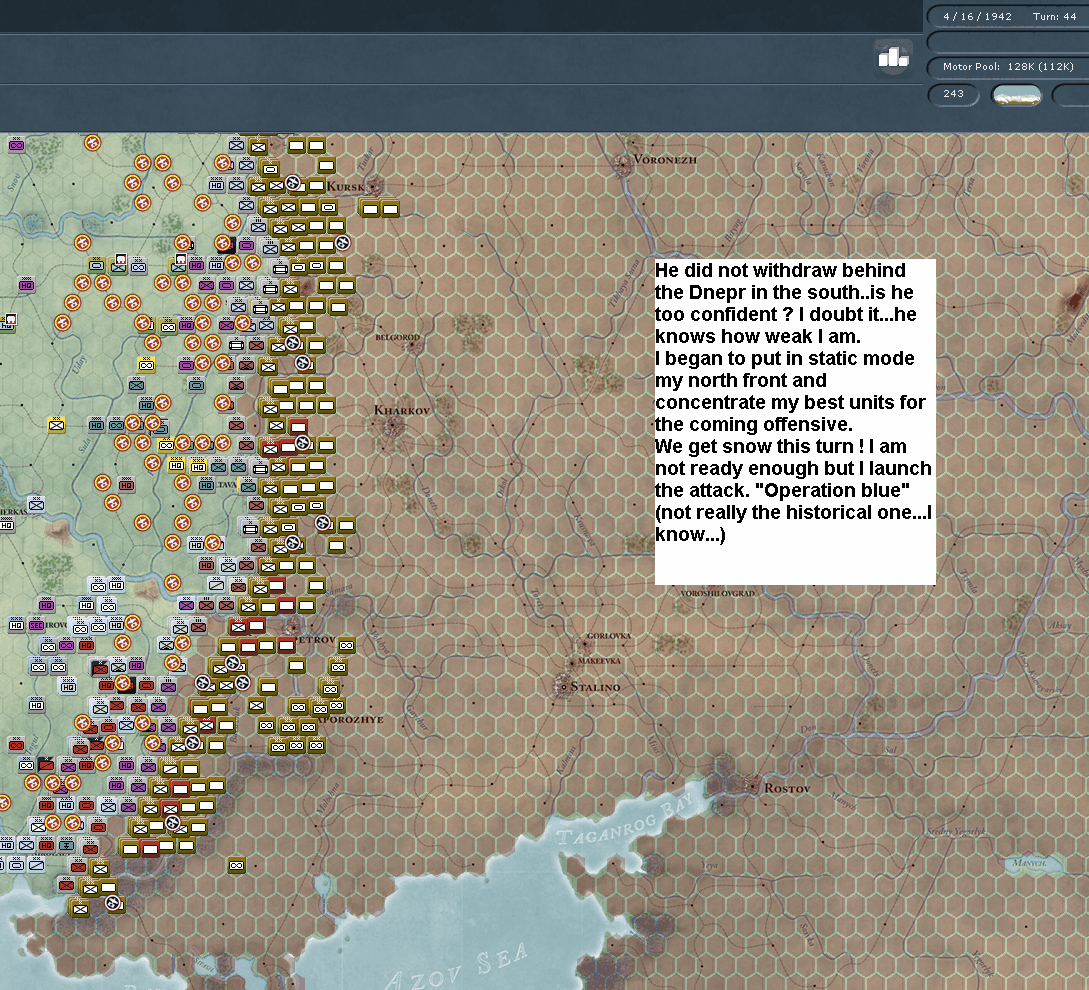Click the 243 value pill

point(953,94)
